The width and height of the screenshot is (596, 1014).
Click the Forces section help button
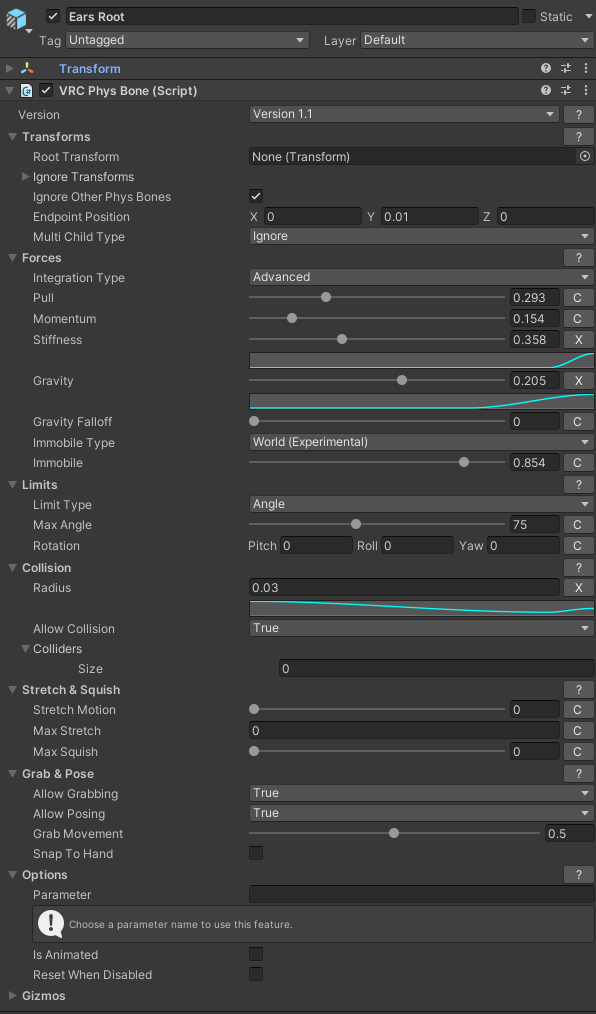tap(579, 258)
